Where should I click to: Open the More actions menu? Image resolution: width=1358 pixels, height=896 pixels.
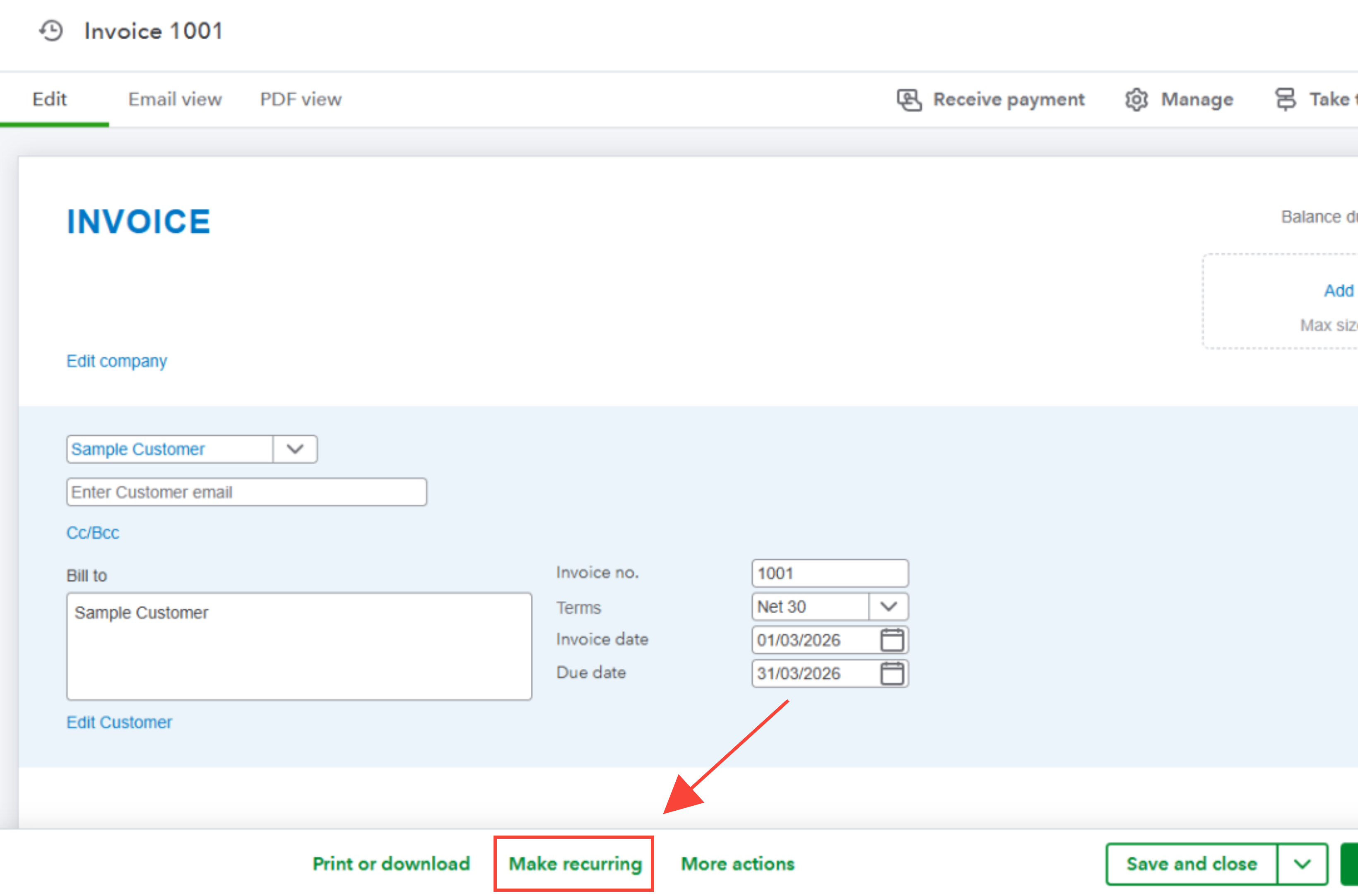click(x=737, y=863)
